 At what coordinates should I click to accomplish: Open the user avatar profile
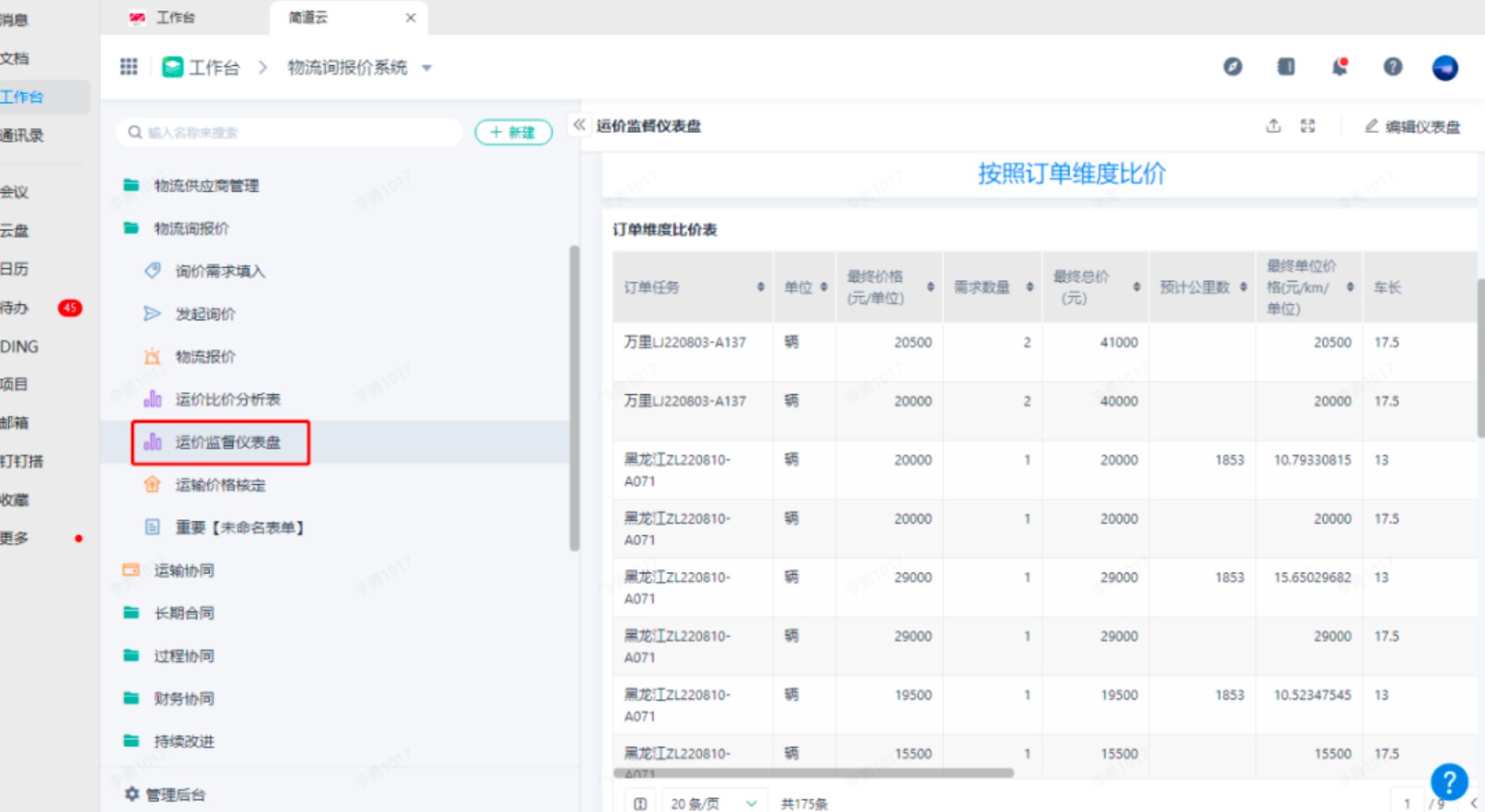pyautogui.click(x=1444, y=68)
